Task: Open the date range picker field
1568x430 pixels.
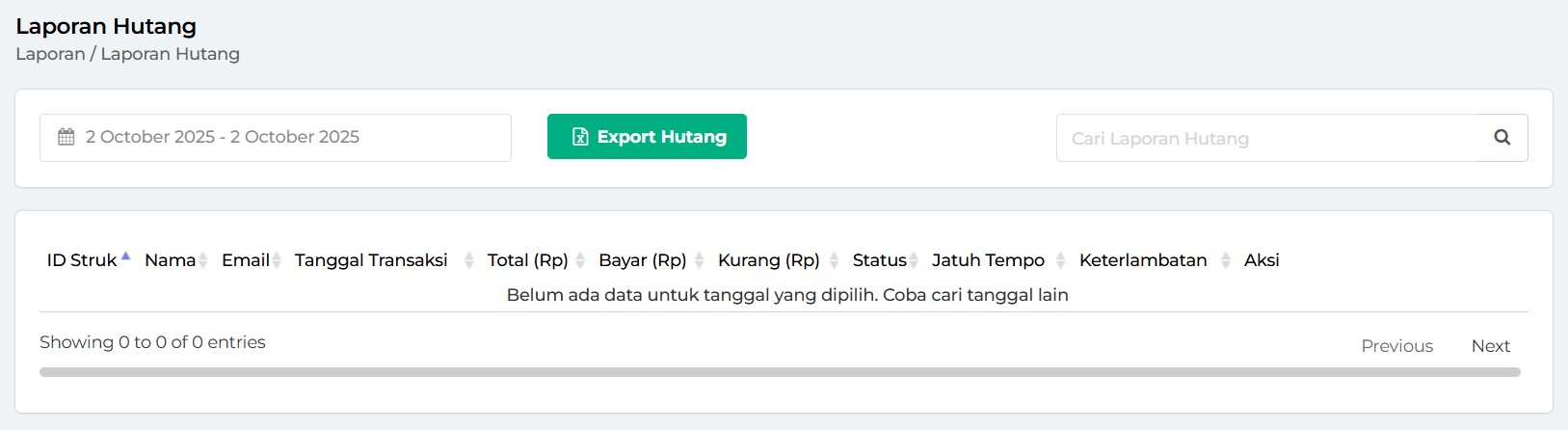Action: point(276,138)
